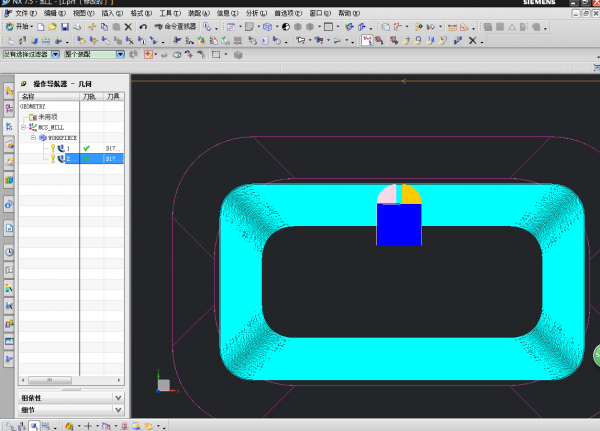Click the Create geometry icon
Viewport: 600px width, 431px height.
tap(34, 40)
